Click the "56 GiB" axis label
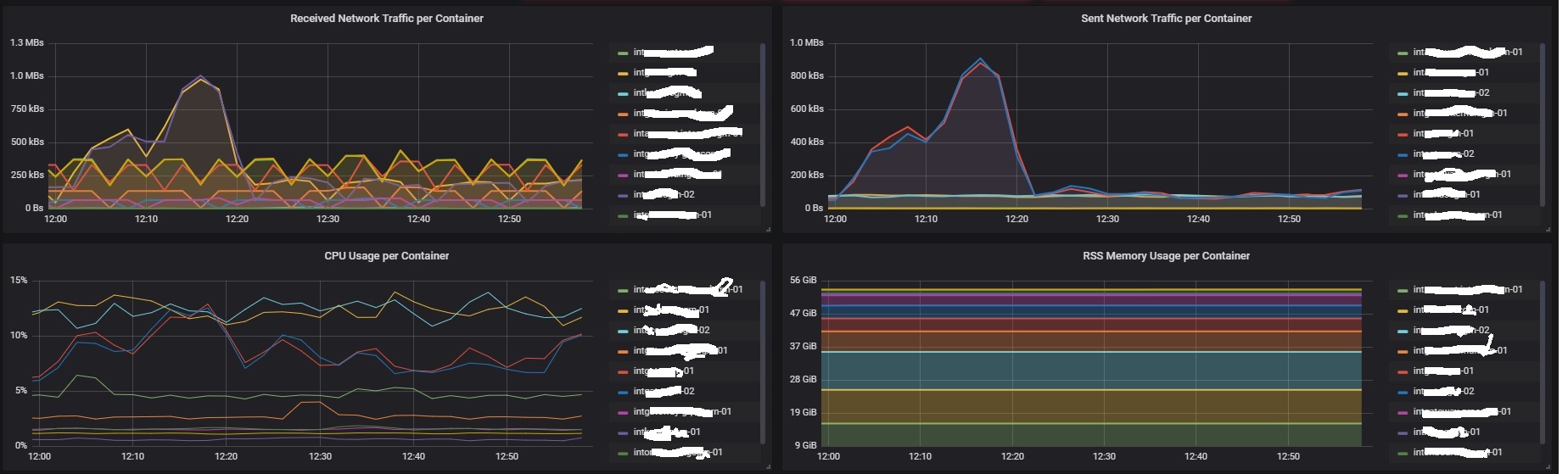This screenshot has width=1568, height=474. (x=804, y=280)
